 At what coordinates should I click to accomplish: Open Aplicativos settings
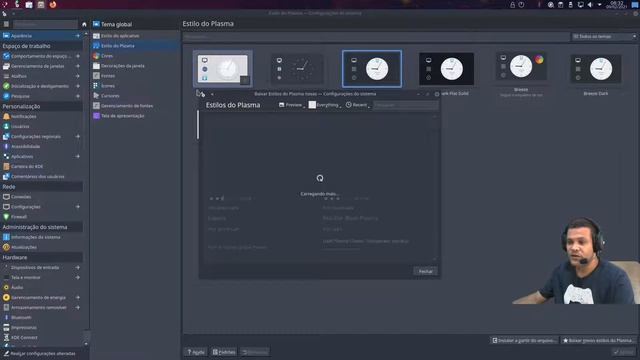pos(41,156)
